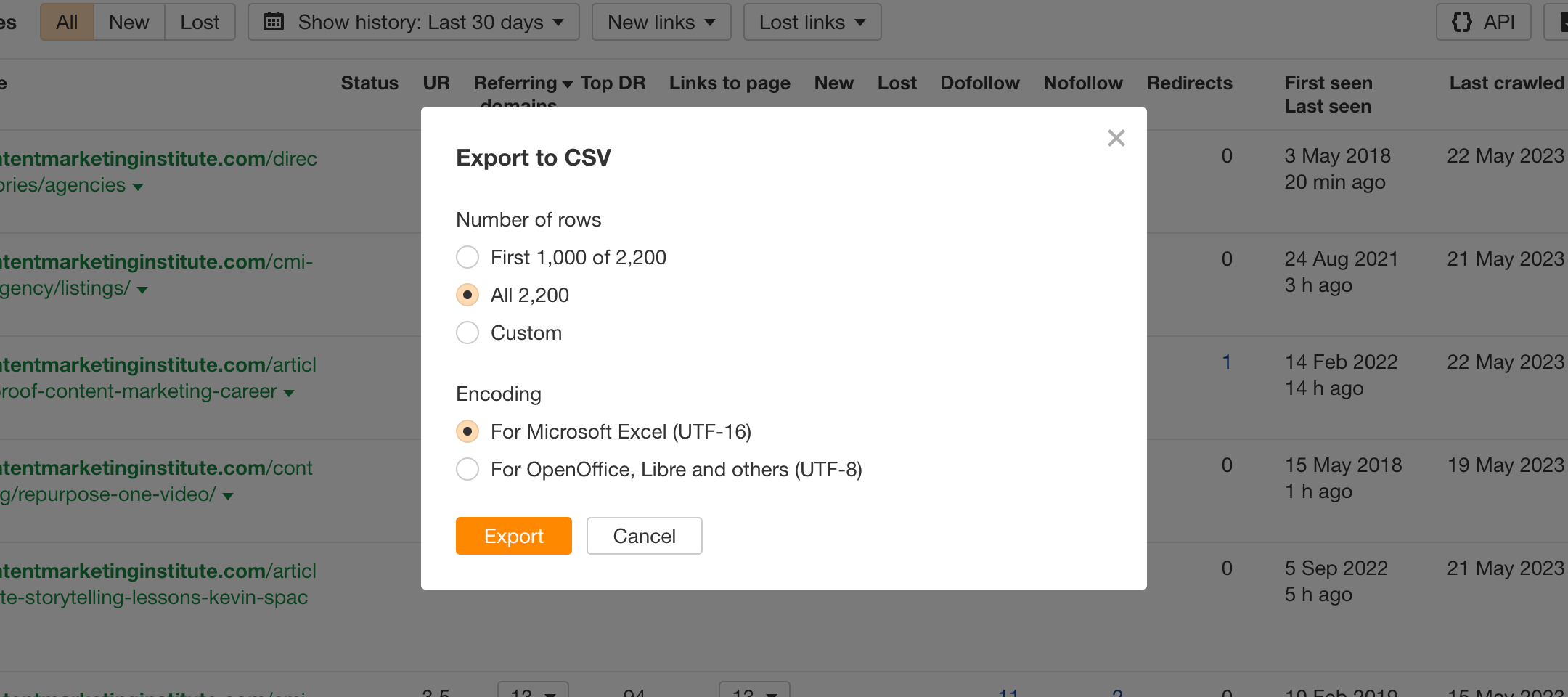Choose the Custom number of rows
This screenshot has width=1568, height=697.
click(467, 333)
